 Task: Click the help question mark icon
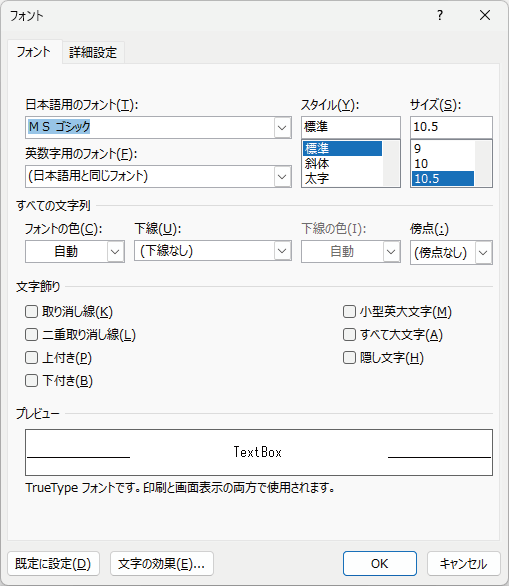coord(440,15)
